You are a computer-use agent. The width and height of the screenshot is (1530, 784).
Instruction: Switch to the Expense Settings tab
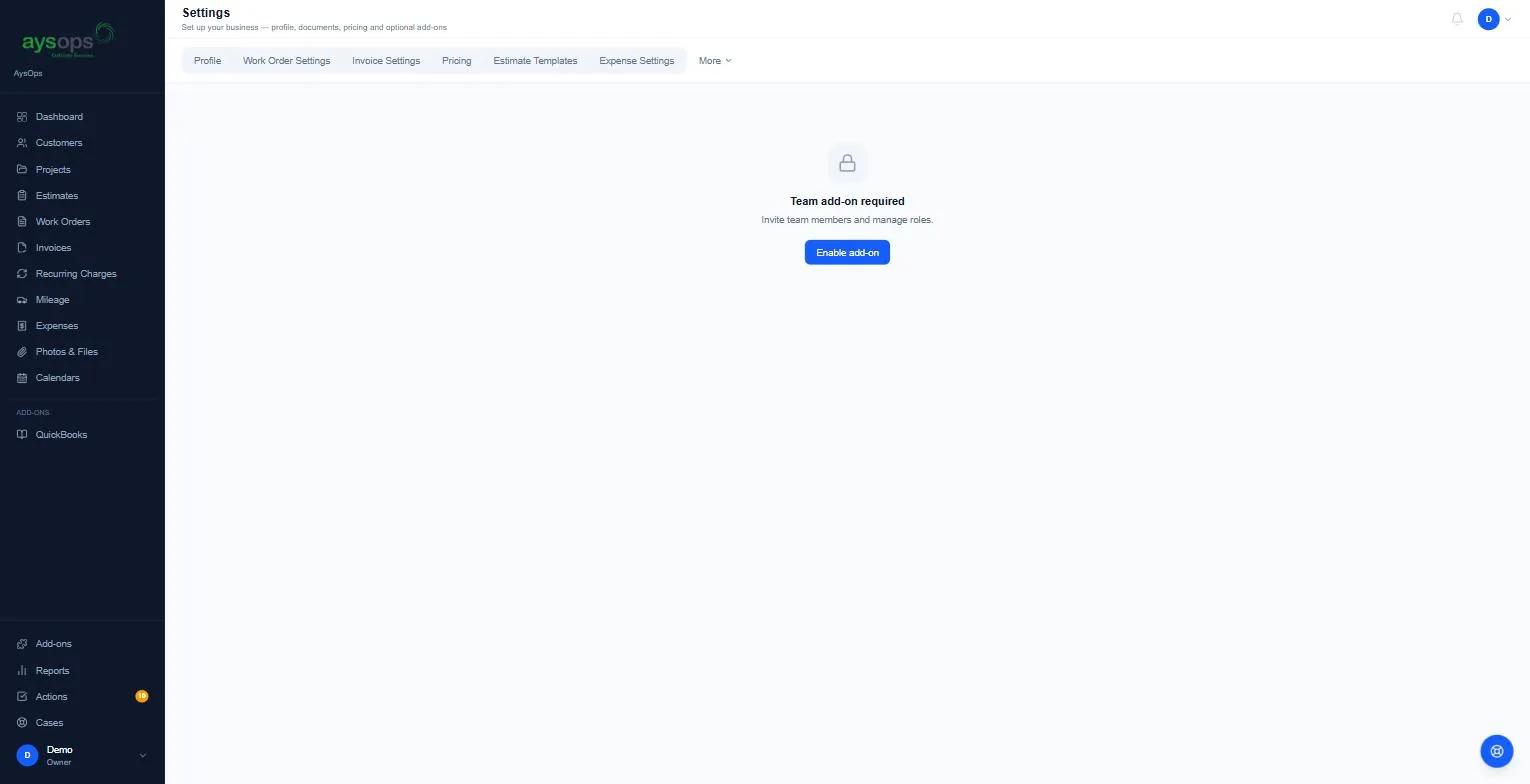pyautogui.click(x=636, y=61)
